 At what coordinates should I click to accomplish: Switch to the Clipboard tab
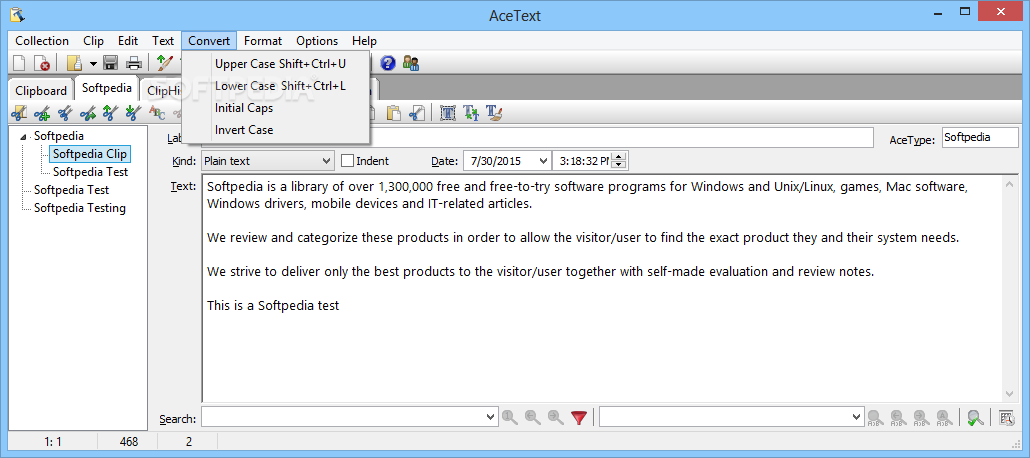(41, 91)
